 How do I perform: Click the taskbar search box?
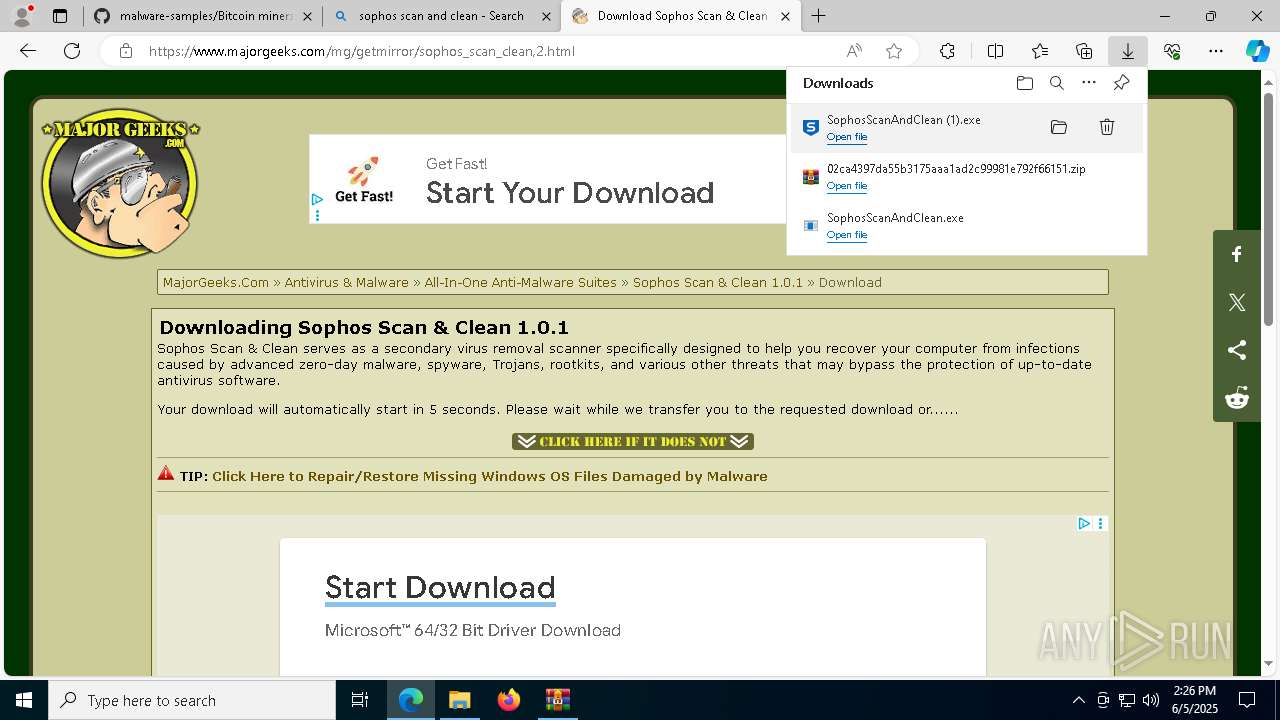[192, 700]
